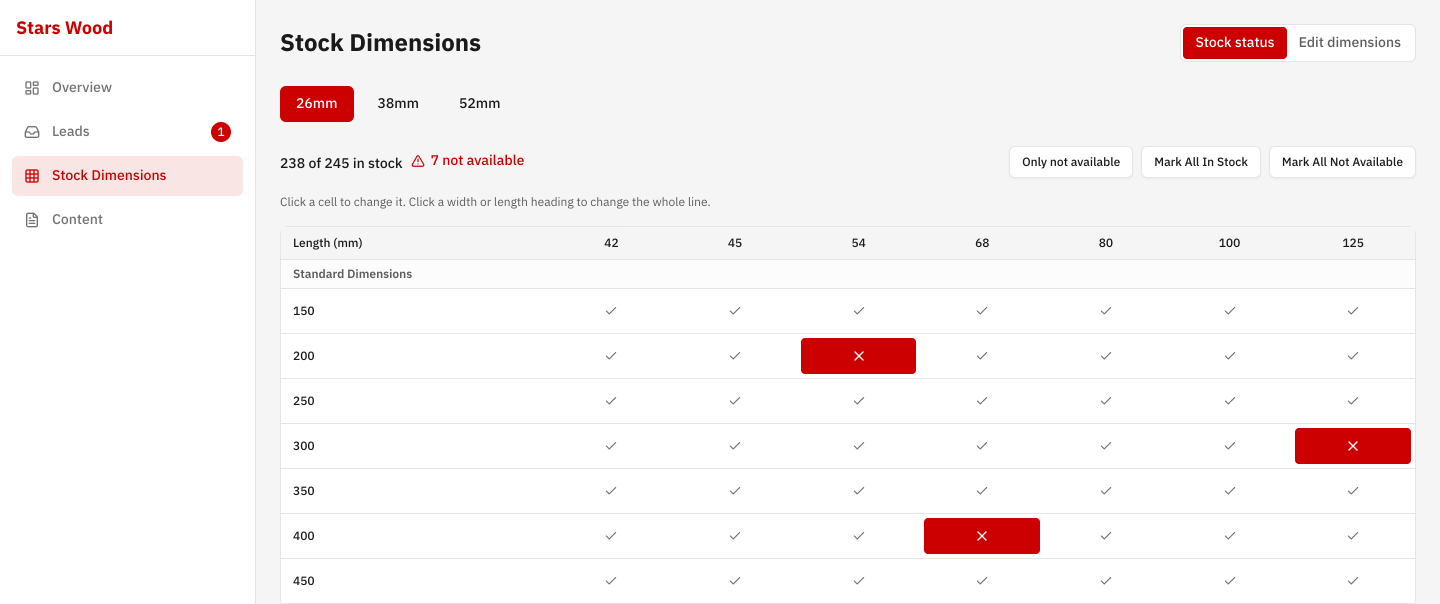Click Mark All In Stock button
Screen dimensions: 1440x604
point(1201,162)
